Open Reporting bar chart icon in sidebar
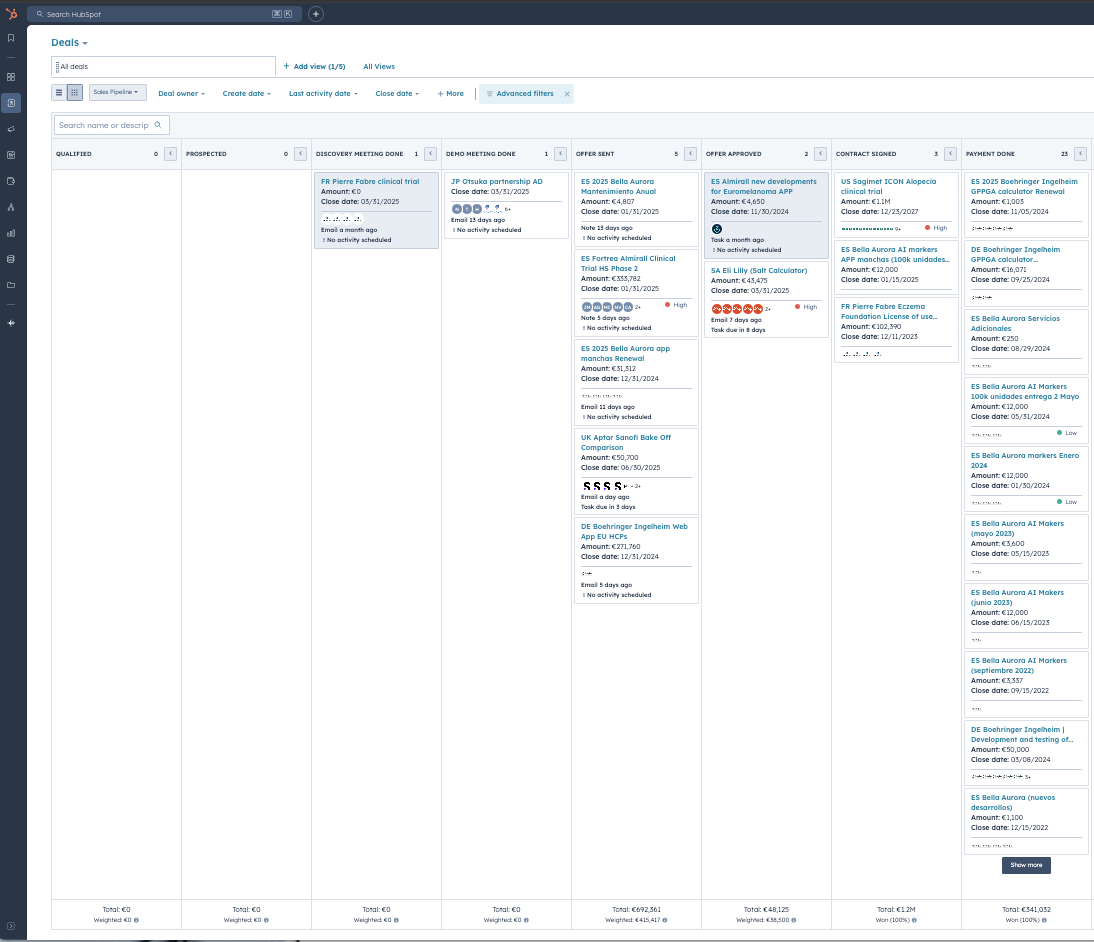This screenshot has width=1094, height=942. pyautogui.click(x=11, y=233)
